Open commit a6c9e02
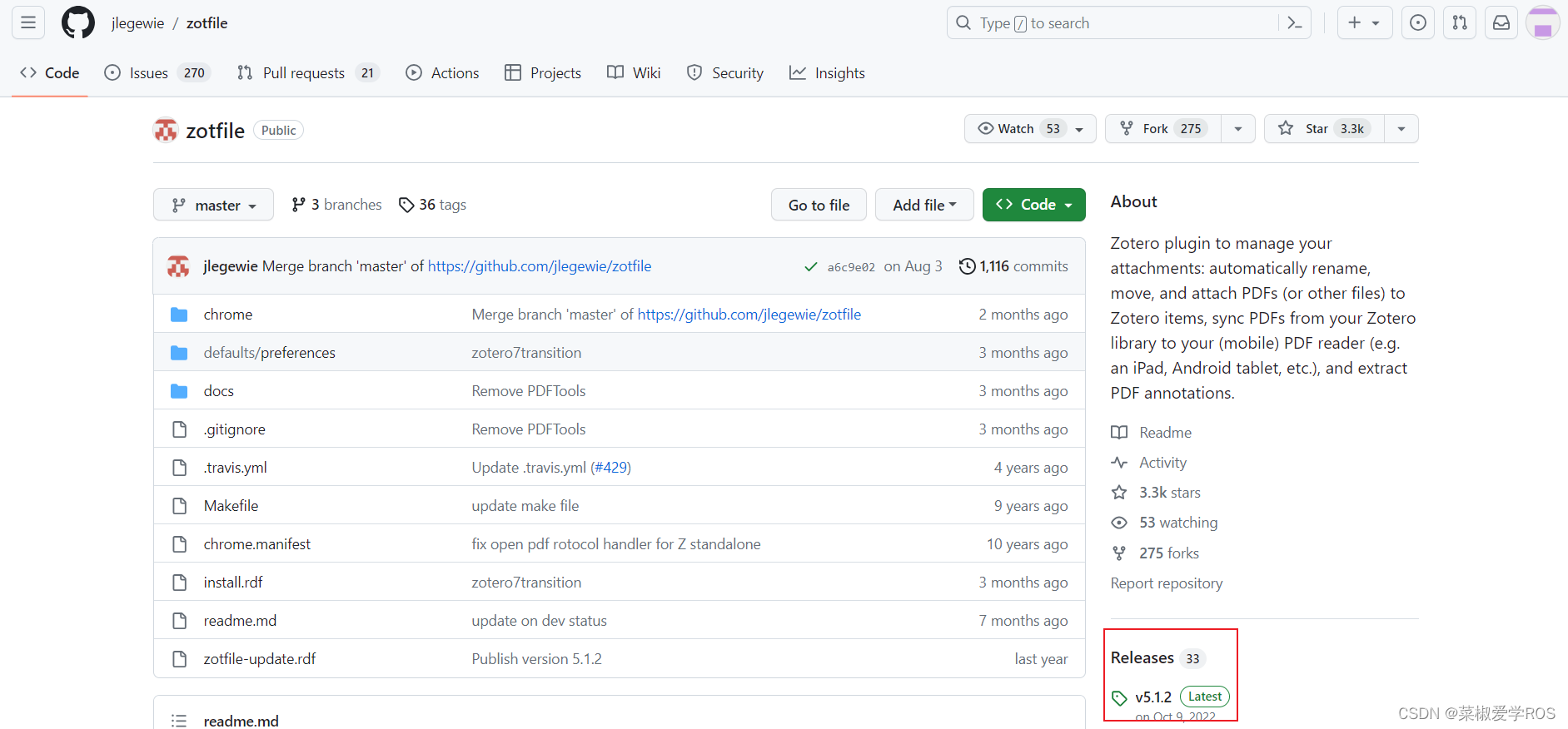 coord(851,267)
